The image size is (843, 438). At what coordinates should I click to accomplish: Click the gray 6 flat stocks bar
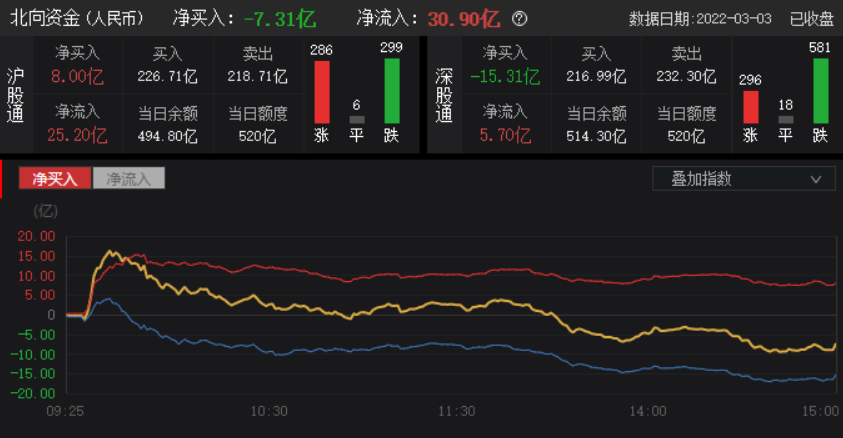(x=357, y=119)
